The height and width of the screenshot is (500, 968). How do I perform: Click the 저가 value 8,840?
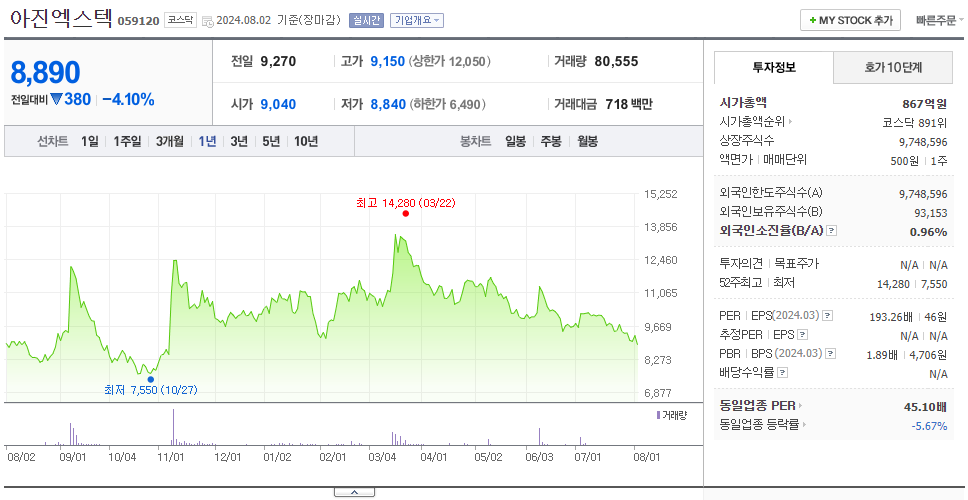(x=388, y=104)
